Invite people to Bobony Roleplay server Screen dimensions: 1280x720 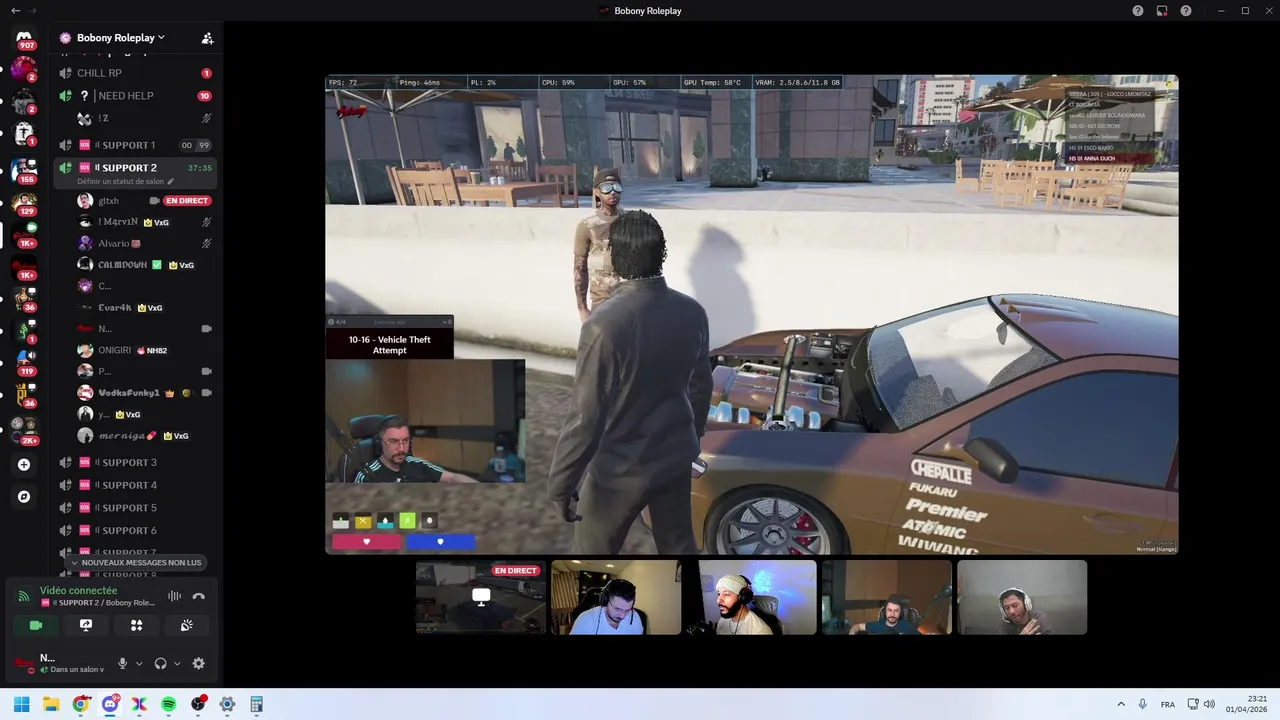(207, 38)
